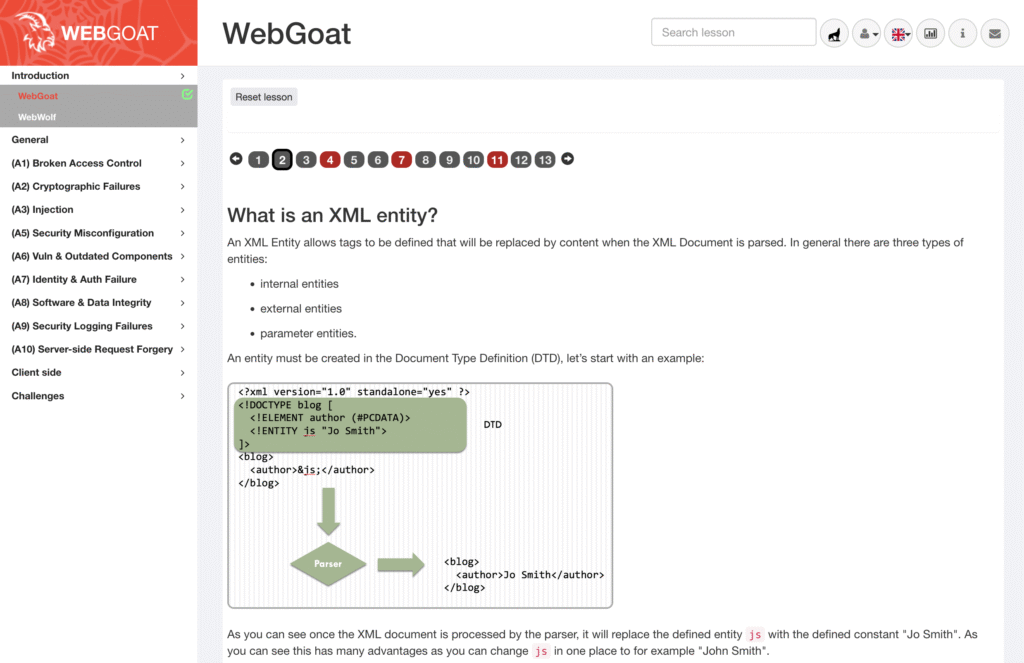The image size is (1024, 663).
Task: Open the user account menu icon
Action: (x=867, y=33)
